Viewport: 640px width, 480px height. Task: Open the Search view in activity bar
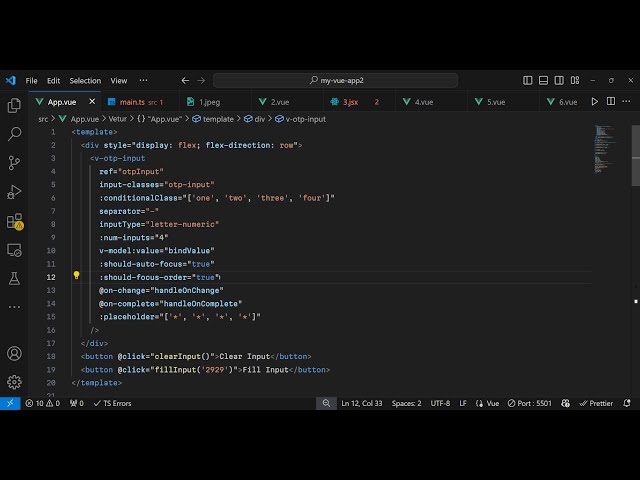tap(14, 133)
